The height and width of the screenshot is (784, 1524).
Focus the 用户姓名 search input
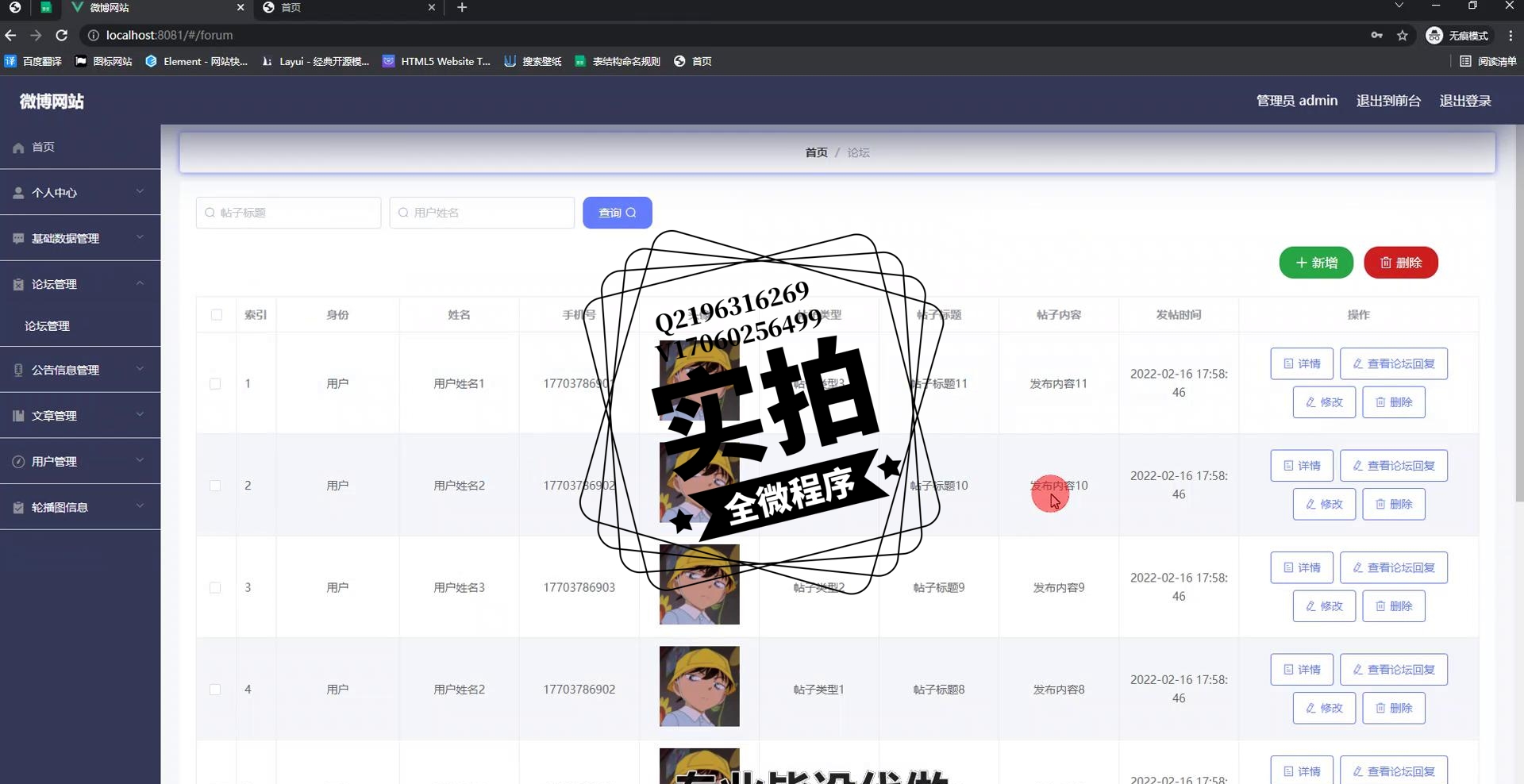(482, 213)
